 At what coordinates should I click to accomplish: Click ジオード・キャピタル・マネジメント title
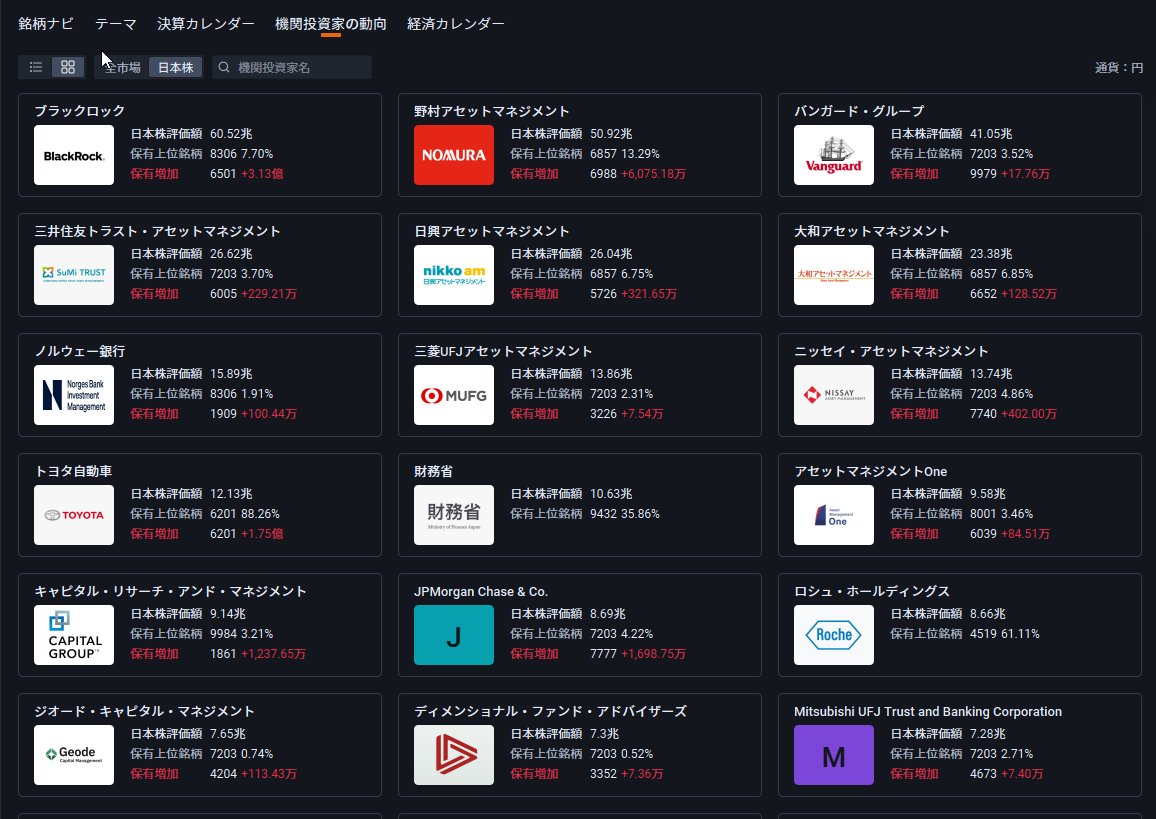tap(144, 711)
